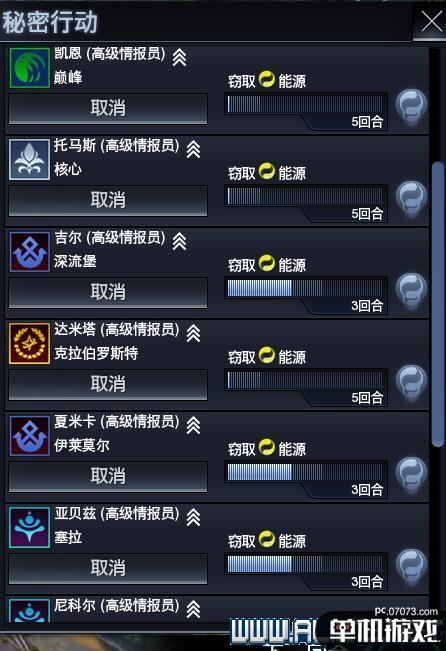Click the rank chevrons beside 尼科尔's name
This screenshot has height=651, width=446.
(193, 609)
